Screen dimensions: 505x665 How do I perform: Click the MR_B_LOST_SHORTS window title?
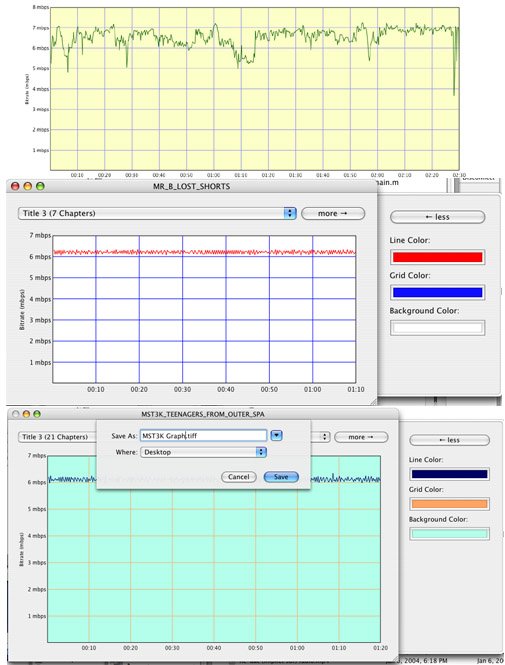point(192,186)
